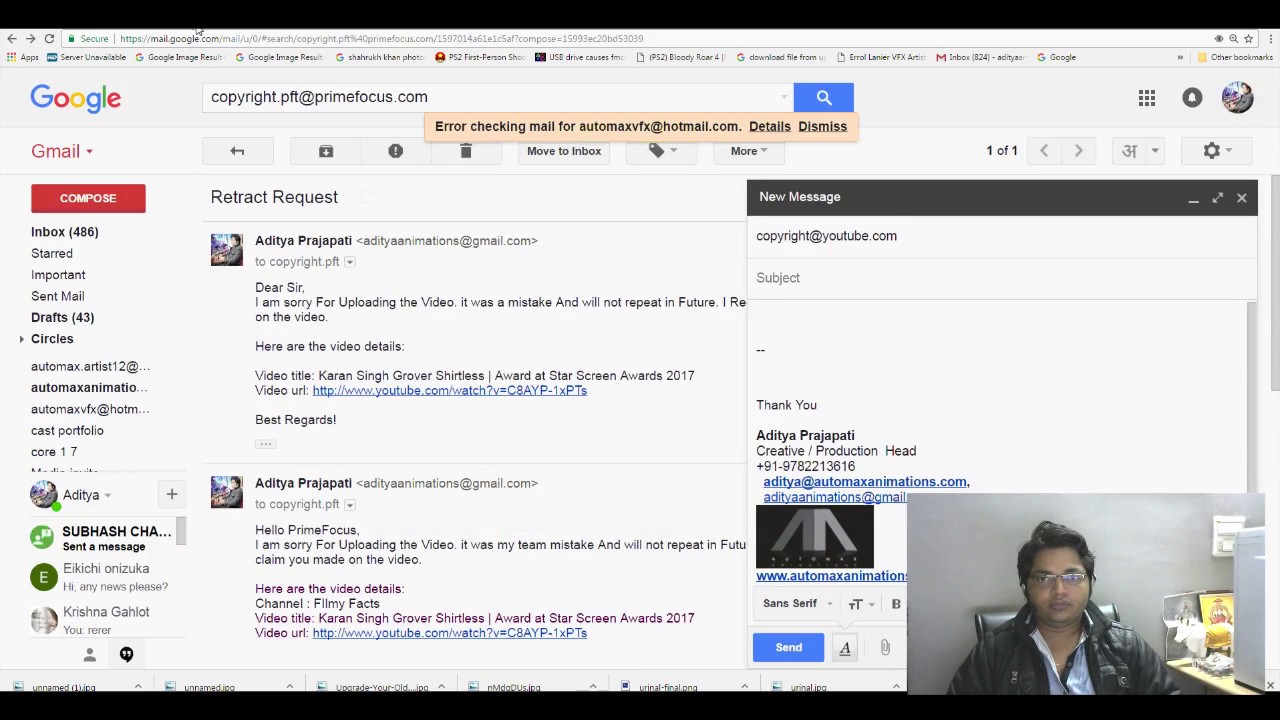The width and height of the screenshot is (1280, 720).
Task: Report the conversation as spam
Action: (x=395, y=151)
